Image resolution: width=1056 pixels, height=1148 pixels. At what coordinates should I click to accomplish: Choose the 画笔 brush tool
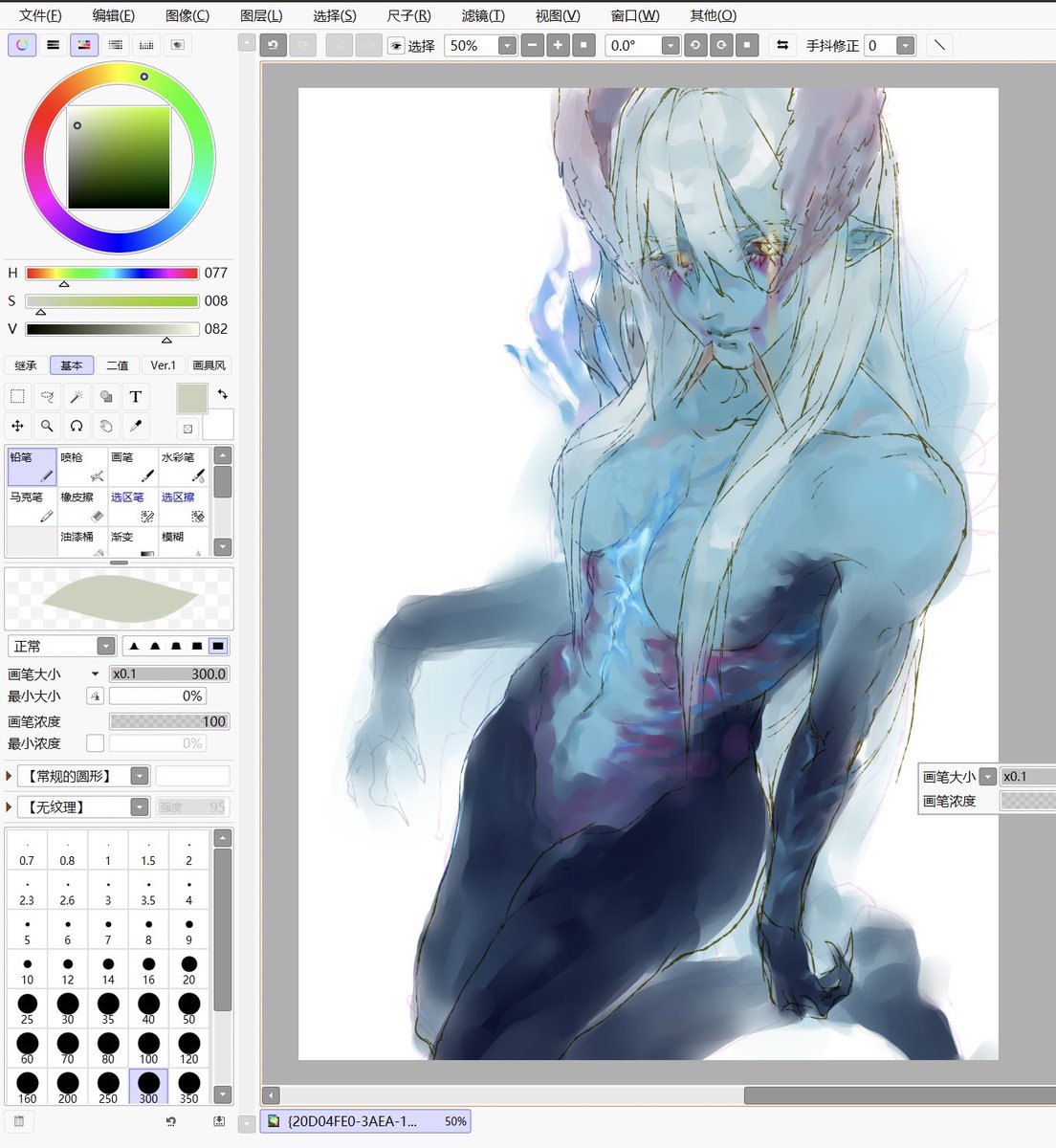tap(133, 467)
